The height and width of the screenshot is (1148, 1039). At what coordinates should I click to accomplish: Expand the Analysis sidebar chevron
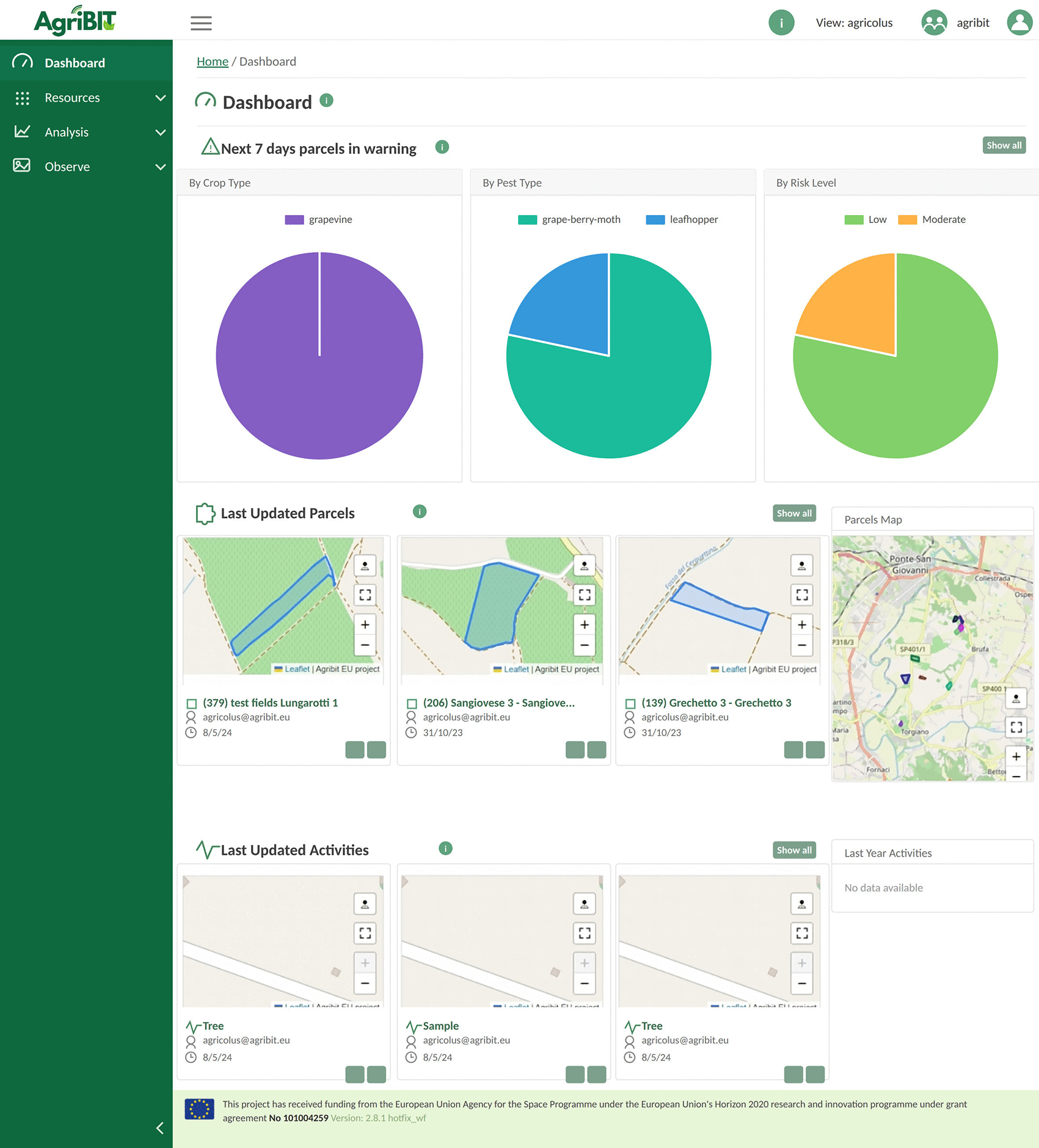(x=161, y=133)
